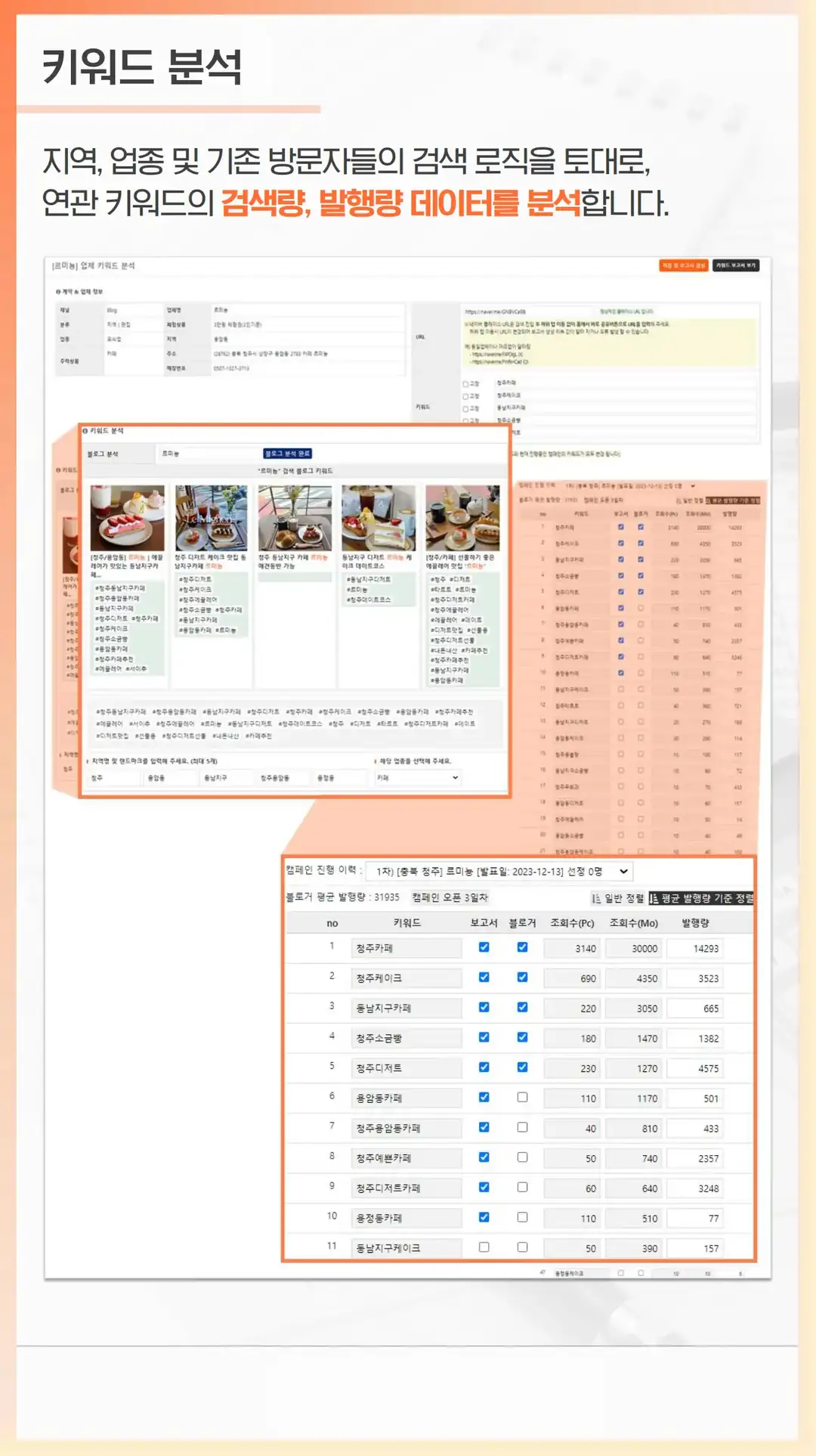Uncheck 보고서 checkbox for 청주카페
Viewport: 816px width, 1456px height.
tap(484, 947)
